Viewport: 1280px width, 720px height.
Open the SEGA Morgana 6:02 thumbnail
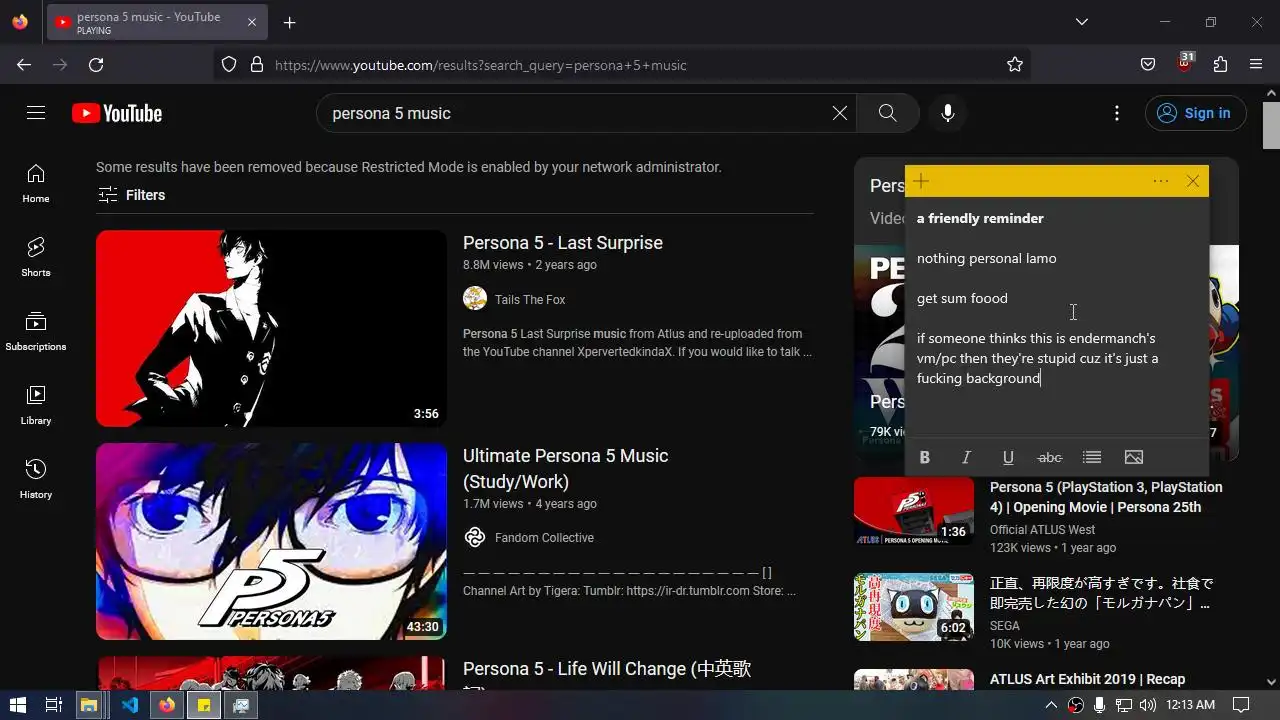914,607
